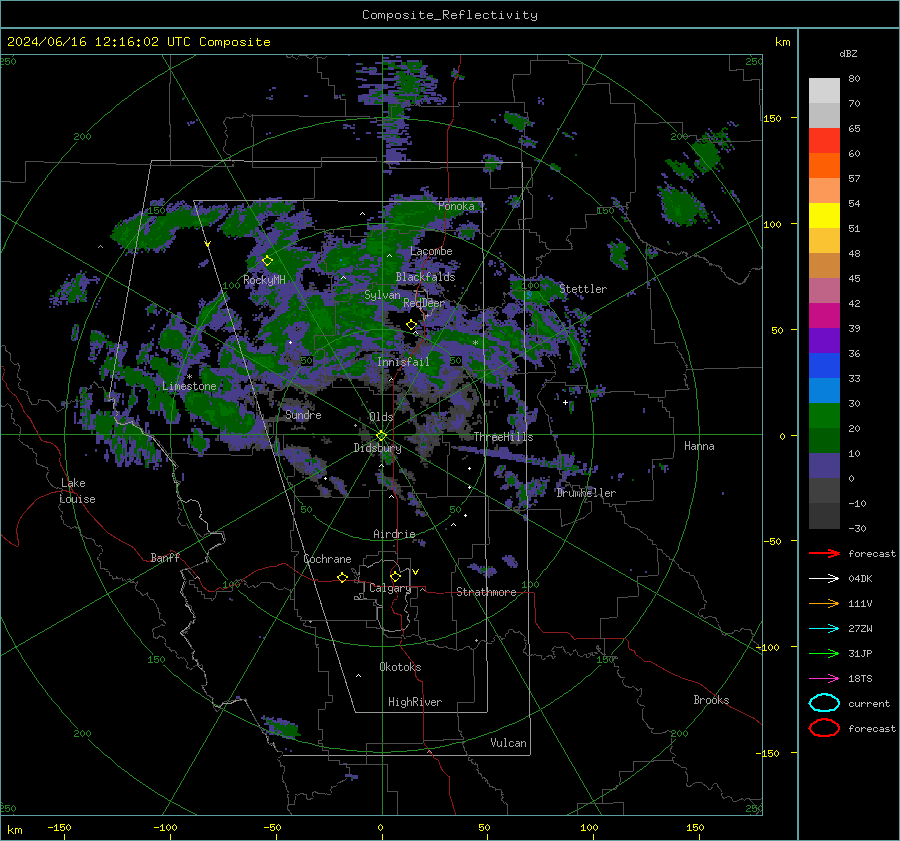Click the yellow V marker beside Calgary diamond
This screenshot has width=900, height=841.
[x=415, y=572]
